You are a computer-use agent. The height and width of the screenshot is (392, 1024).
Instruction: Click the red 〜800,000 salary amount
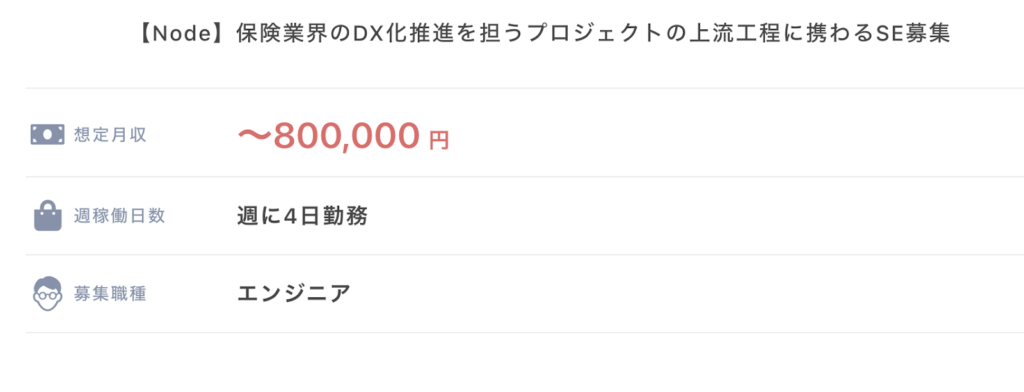(328, 136)
